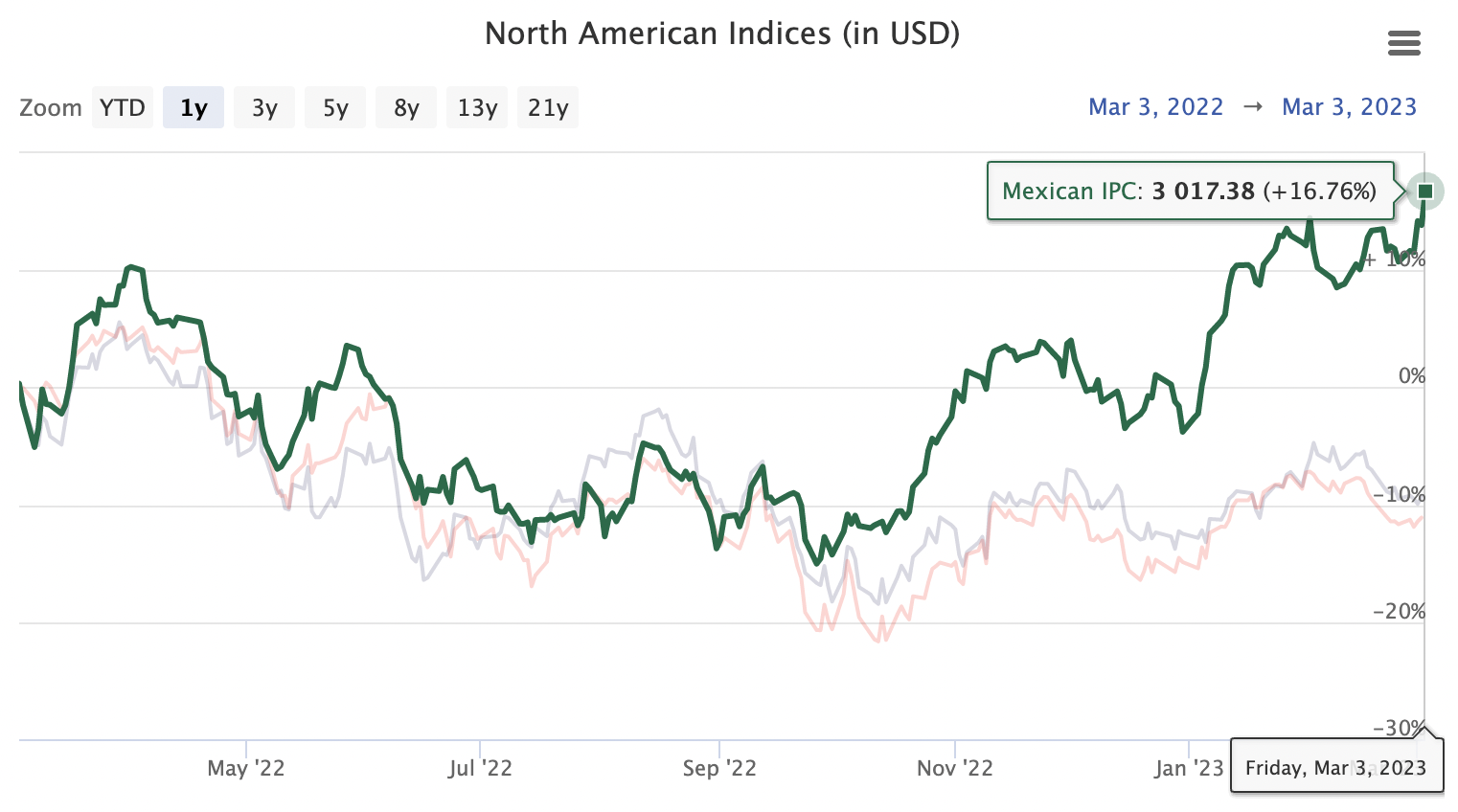Click the Friday, Mar 3, 2023 date tooltip
This screenshot has height=812, width=1458.
point(1335,768)
